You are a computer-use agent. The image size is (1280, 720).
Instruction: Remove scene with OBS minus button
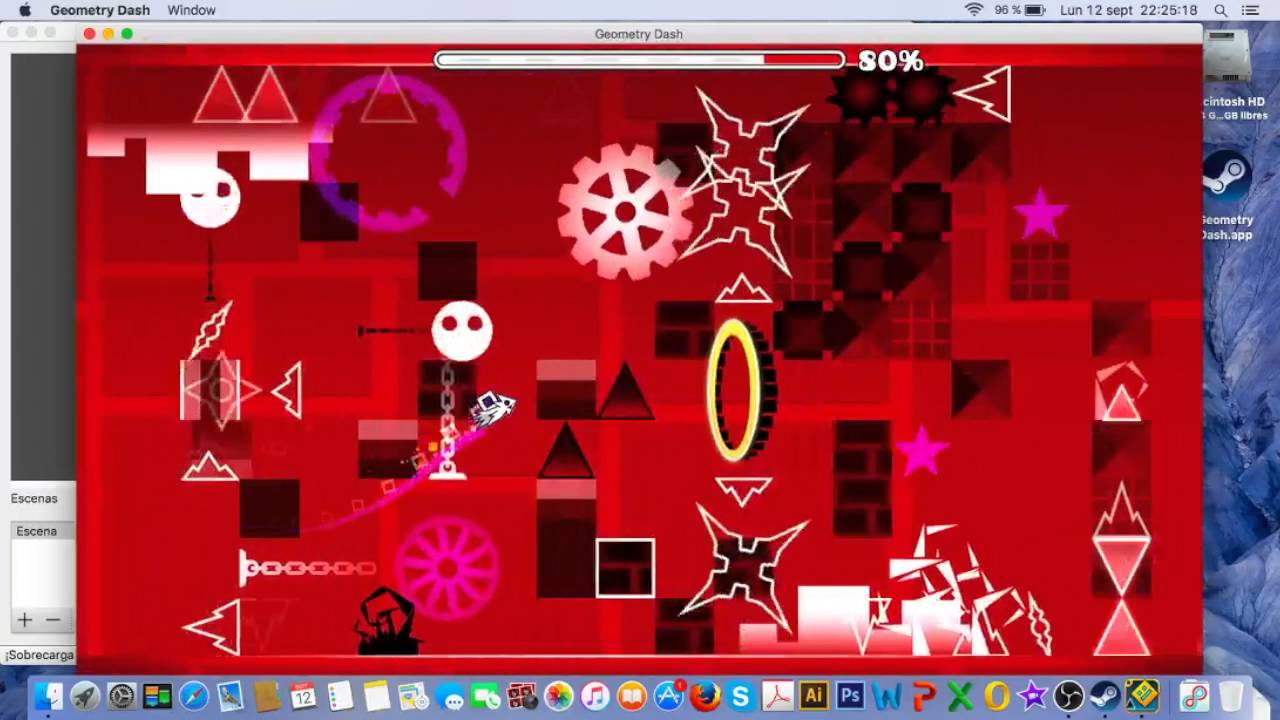tap(53, 620)
